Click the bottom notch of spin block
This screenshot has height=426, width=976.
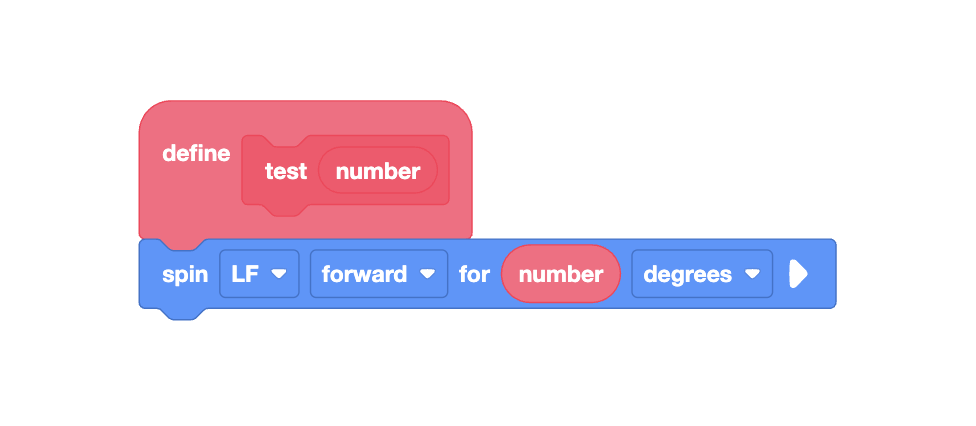181,314
